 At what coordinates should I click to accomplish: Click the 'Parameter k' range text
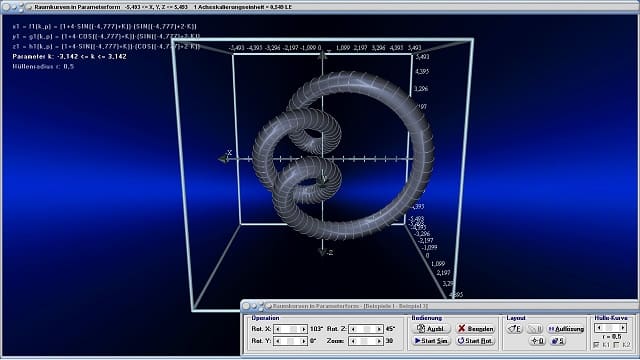pyautogui.click(x=69, y=56)
